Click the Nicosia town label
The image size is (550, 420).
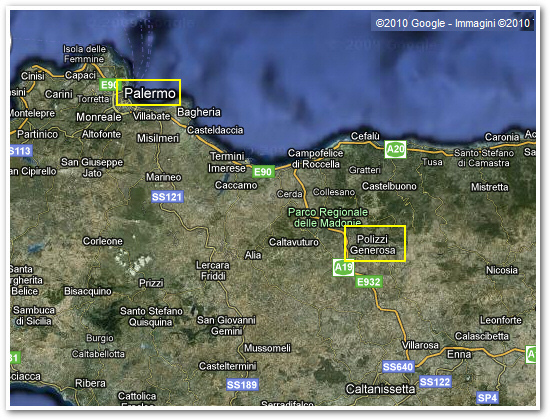coord(502,270)
